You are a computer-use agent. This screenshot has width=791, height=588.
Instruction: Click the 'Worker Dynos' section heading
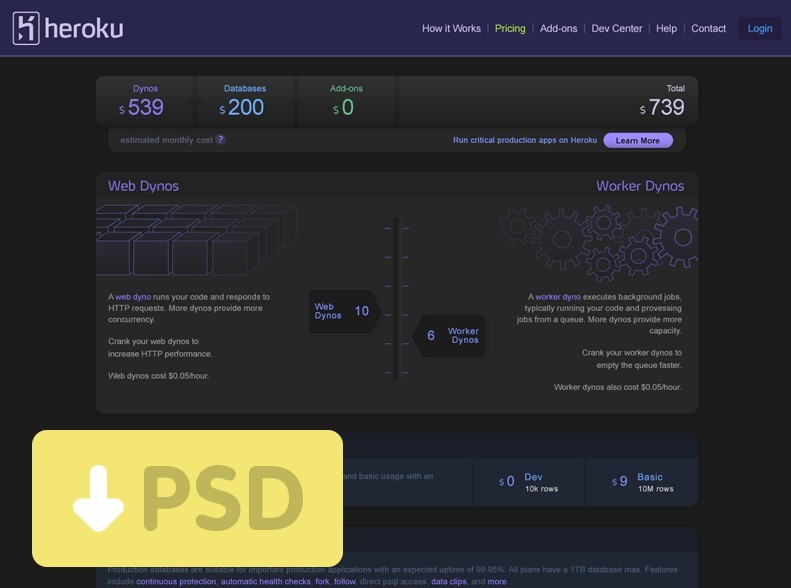(640, 186)
